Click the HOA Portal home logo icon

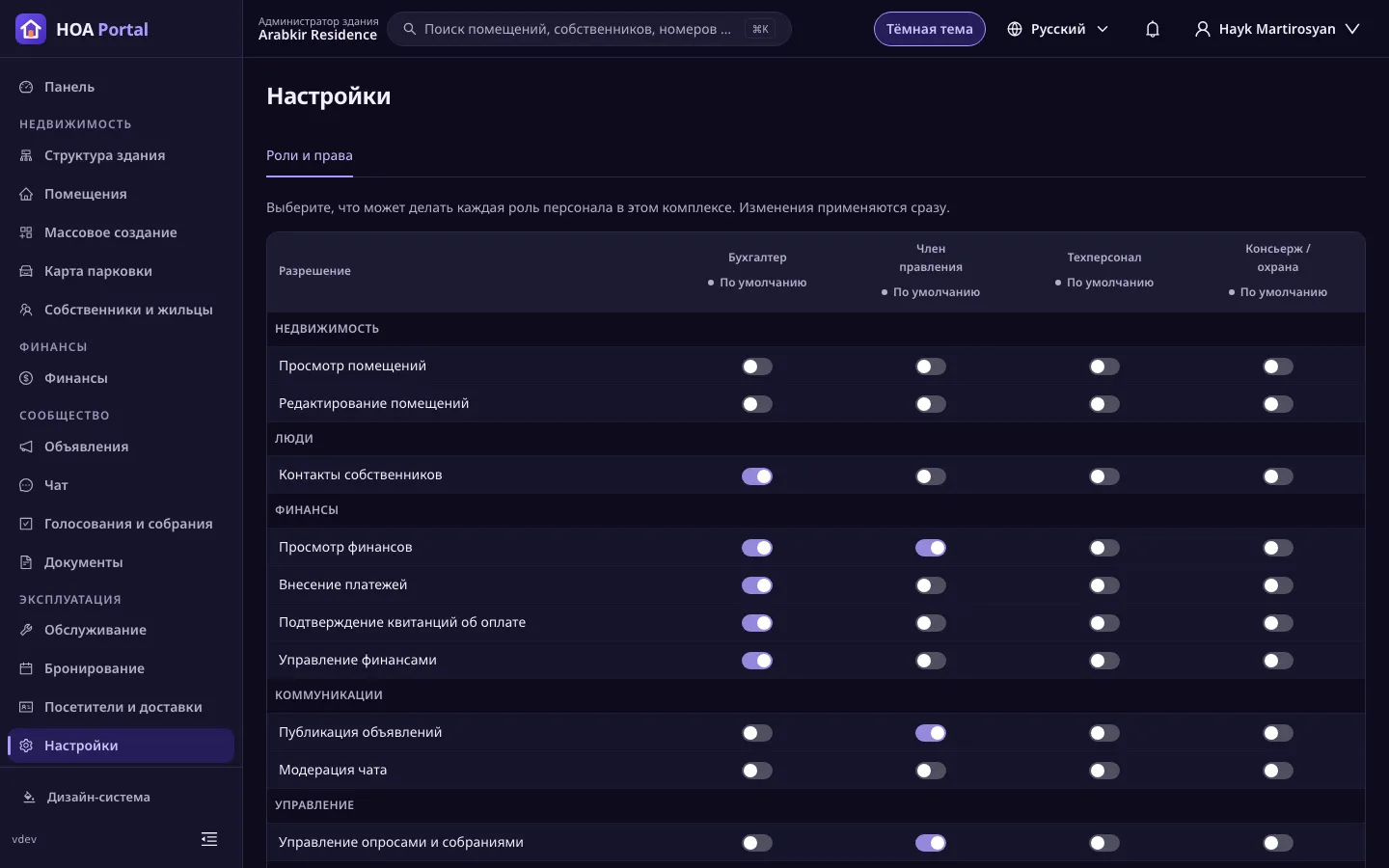point(31,29)
